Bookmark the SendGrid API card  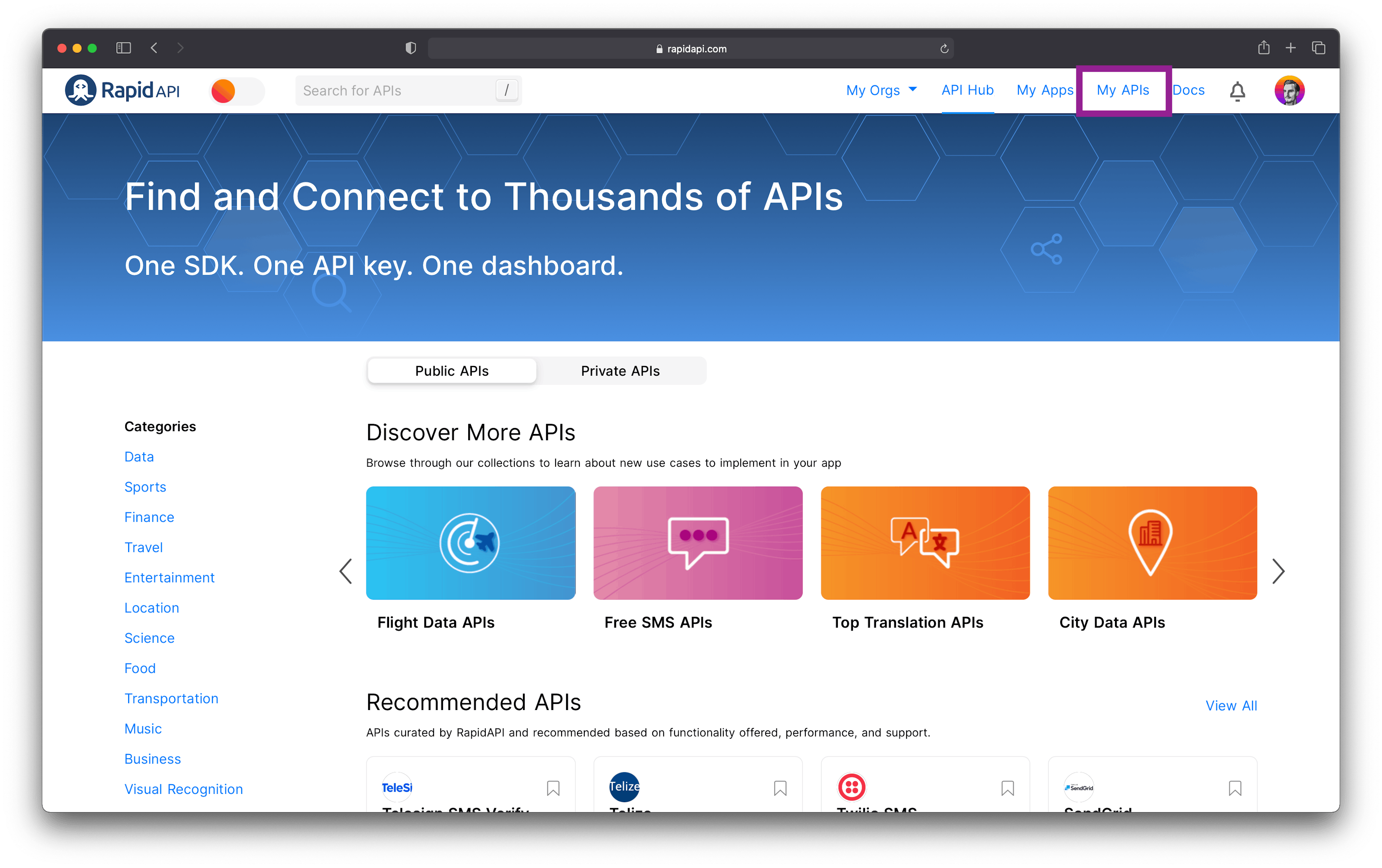1235,788
